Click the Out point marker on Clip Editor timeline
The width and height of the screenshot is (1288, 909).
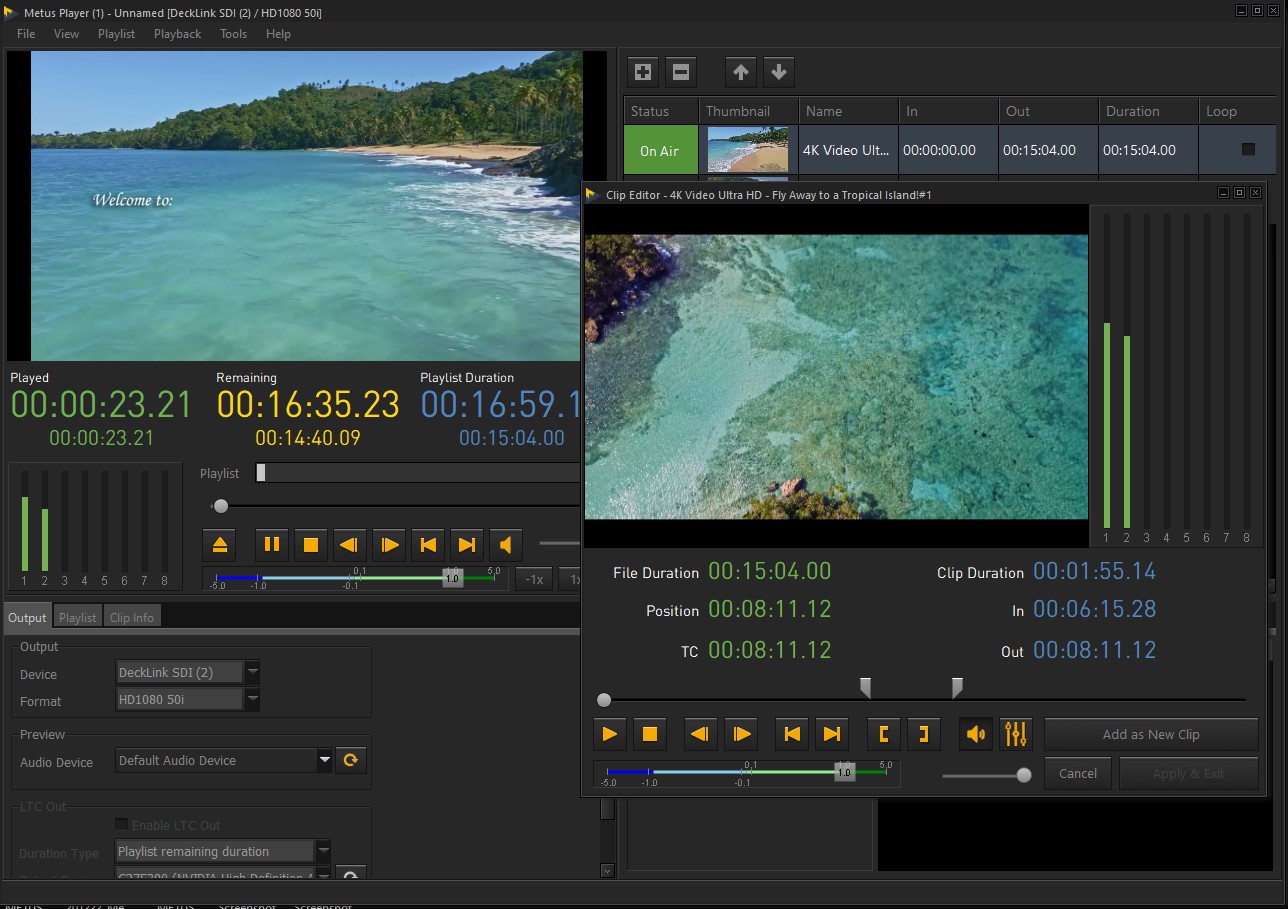point(957,688)
